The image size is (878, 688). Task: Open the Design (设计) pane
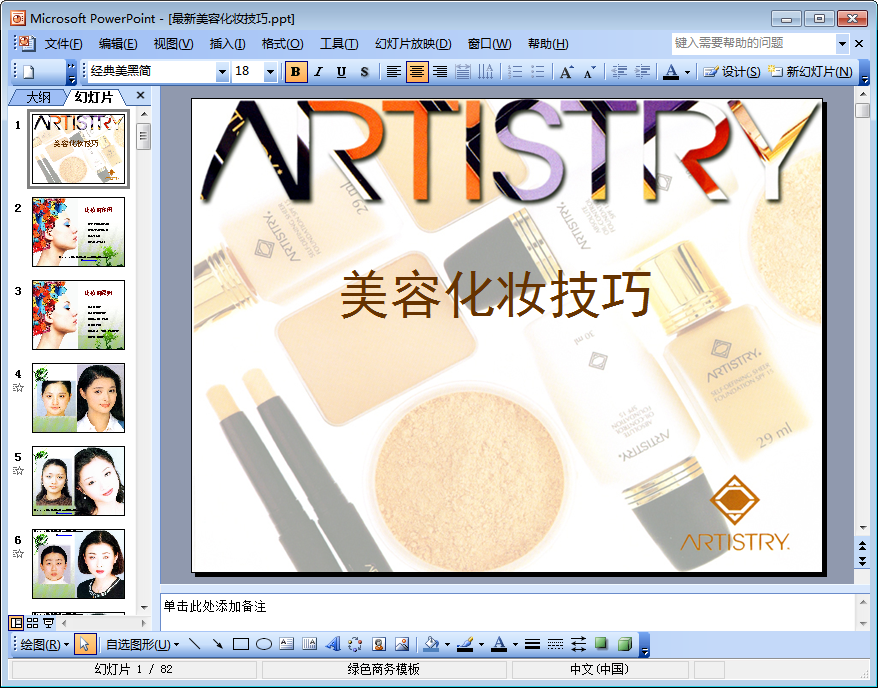732,72
